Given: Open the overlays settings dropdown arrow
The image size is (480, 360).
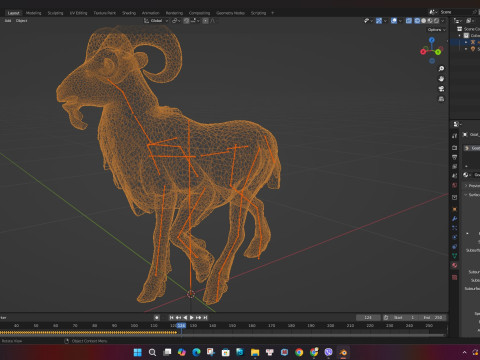Looking at the screenshot, I should tap(400, 21).
